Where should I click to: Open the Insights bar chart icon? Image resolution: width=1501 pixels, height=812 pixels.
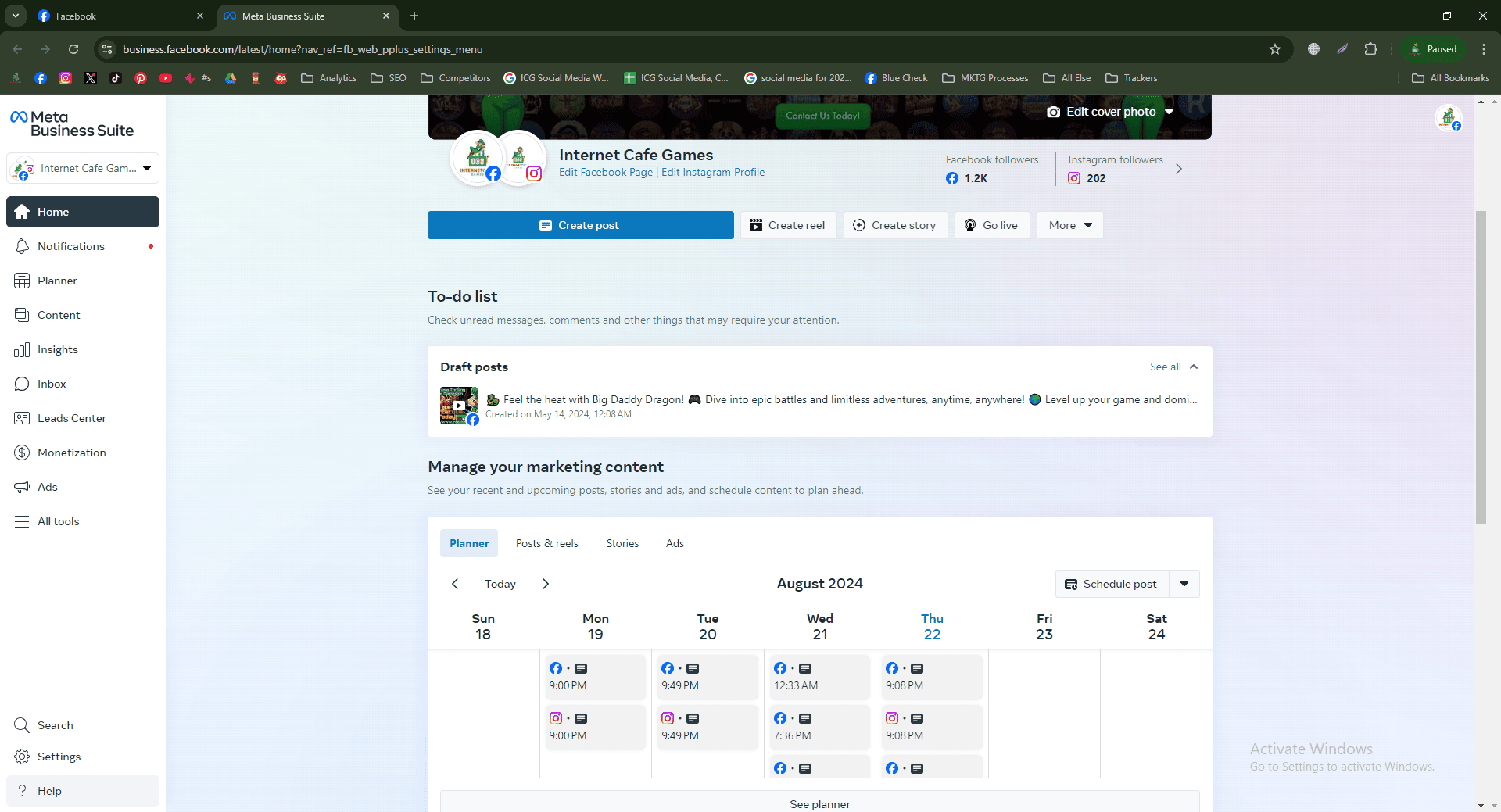[x=22, y=349]
